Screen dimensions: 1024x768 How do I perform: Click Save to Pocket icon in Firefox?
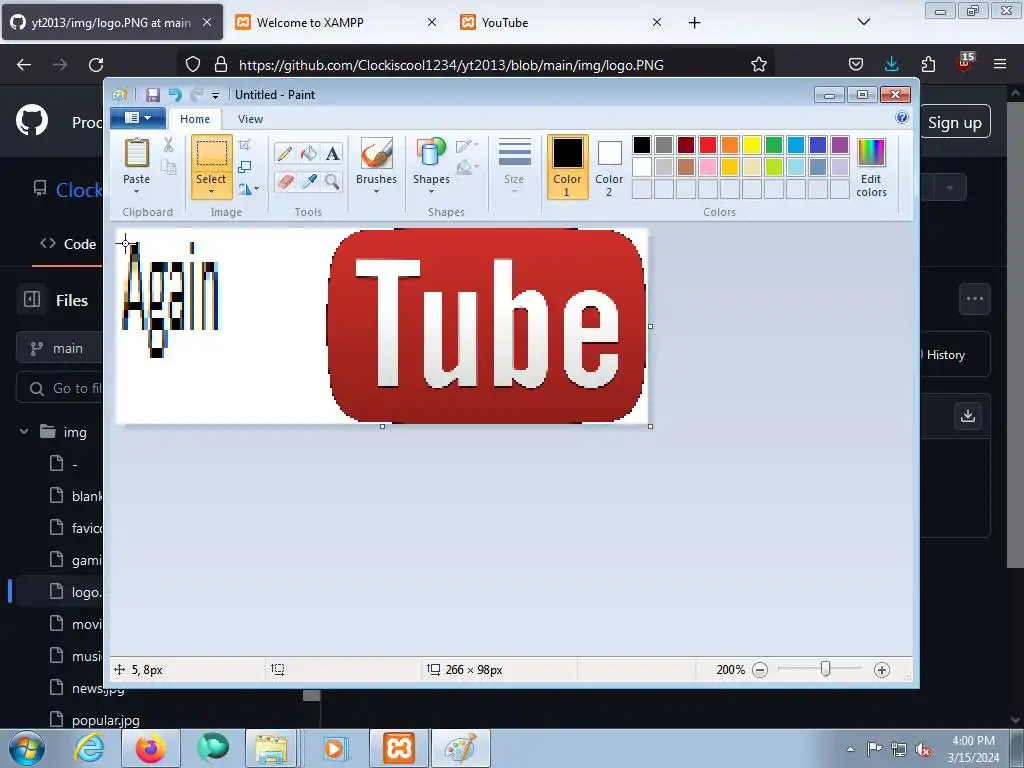point(856,64)
